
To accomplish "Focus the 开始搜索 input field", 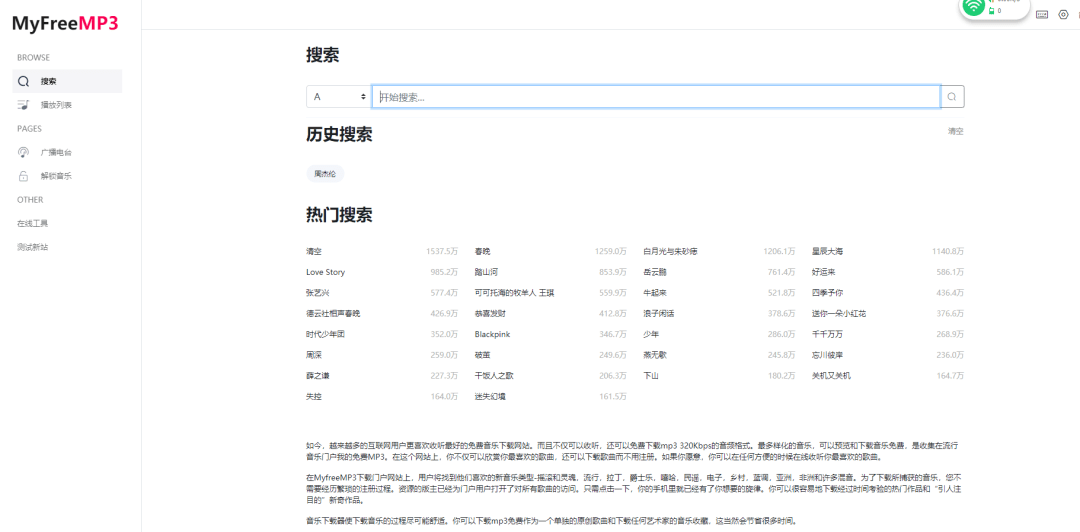I will pyautogui.click(x=656, y=97).
